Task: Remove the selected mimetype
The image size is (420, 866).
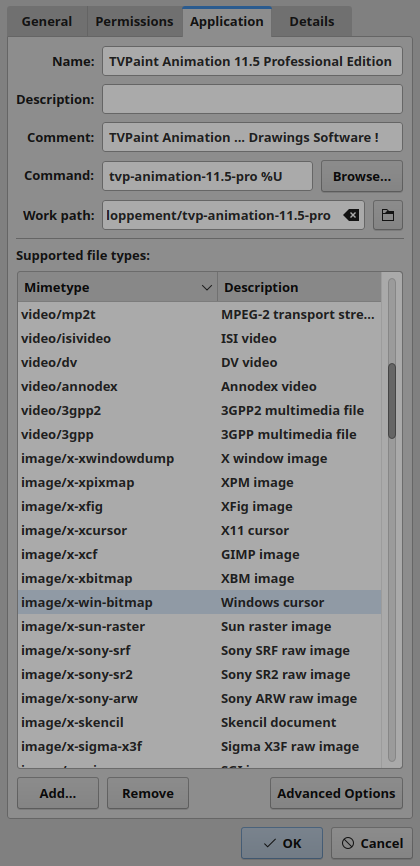Action: click(148, 793)
